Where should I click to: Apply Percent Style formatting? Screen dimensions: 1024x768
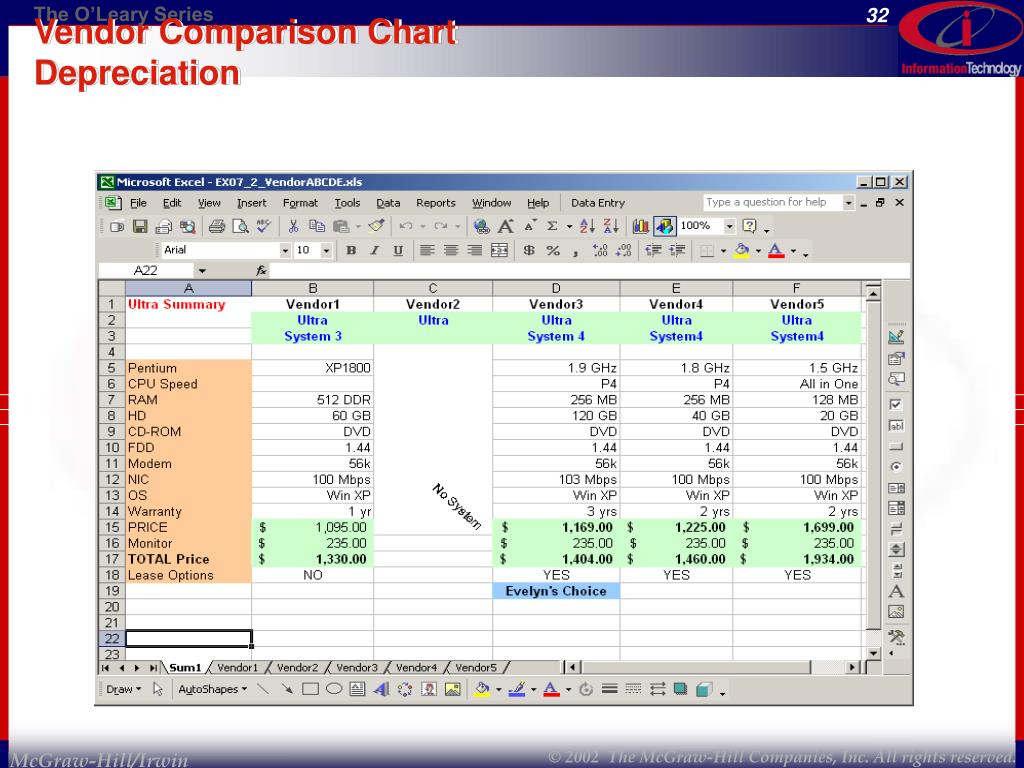click(552, 251)
